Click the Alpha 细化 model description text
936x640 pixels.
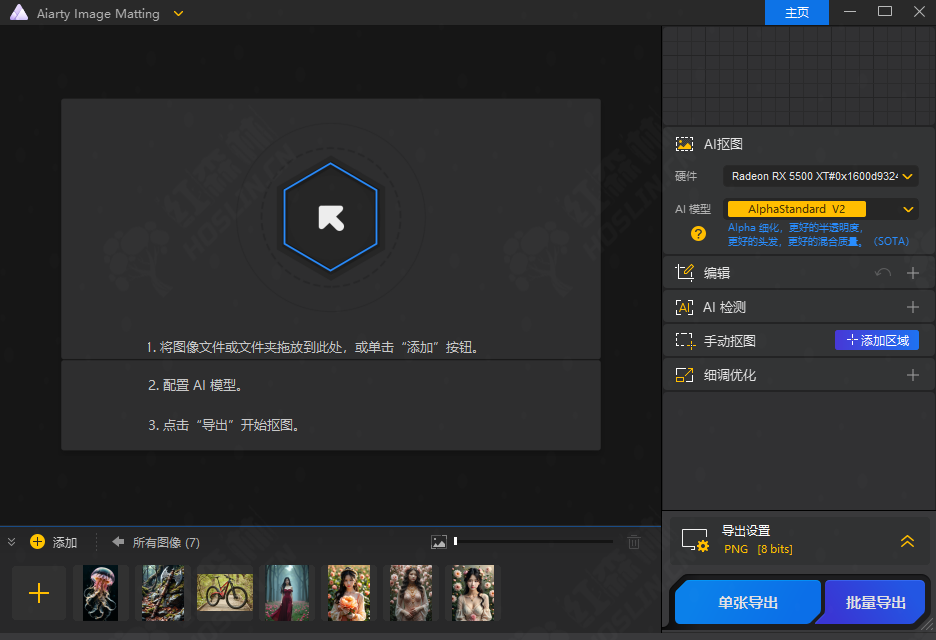tap(818, 235)
